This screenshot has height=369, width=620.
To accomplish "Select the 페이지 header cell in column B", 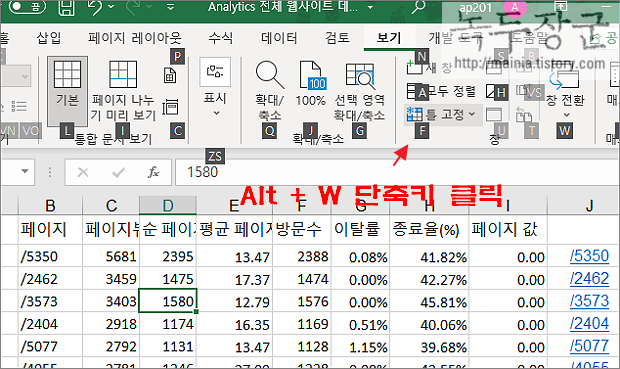I will tap(50, 229).
